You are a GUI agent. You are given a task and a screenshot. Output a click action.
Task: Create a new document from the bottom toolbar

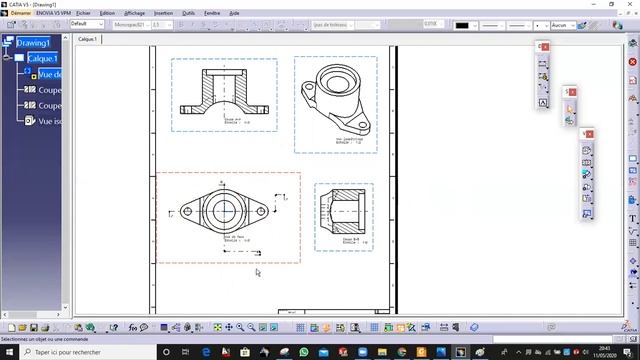pos(12,327)
